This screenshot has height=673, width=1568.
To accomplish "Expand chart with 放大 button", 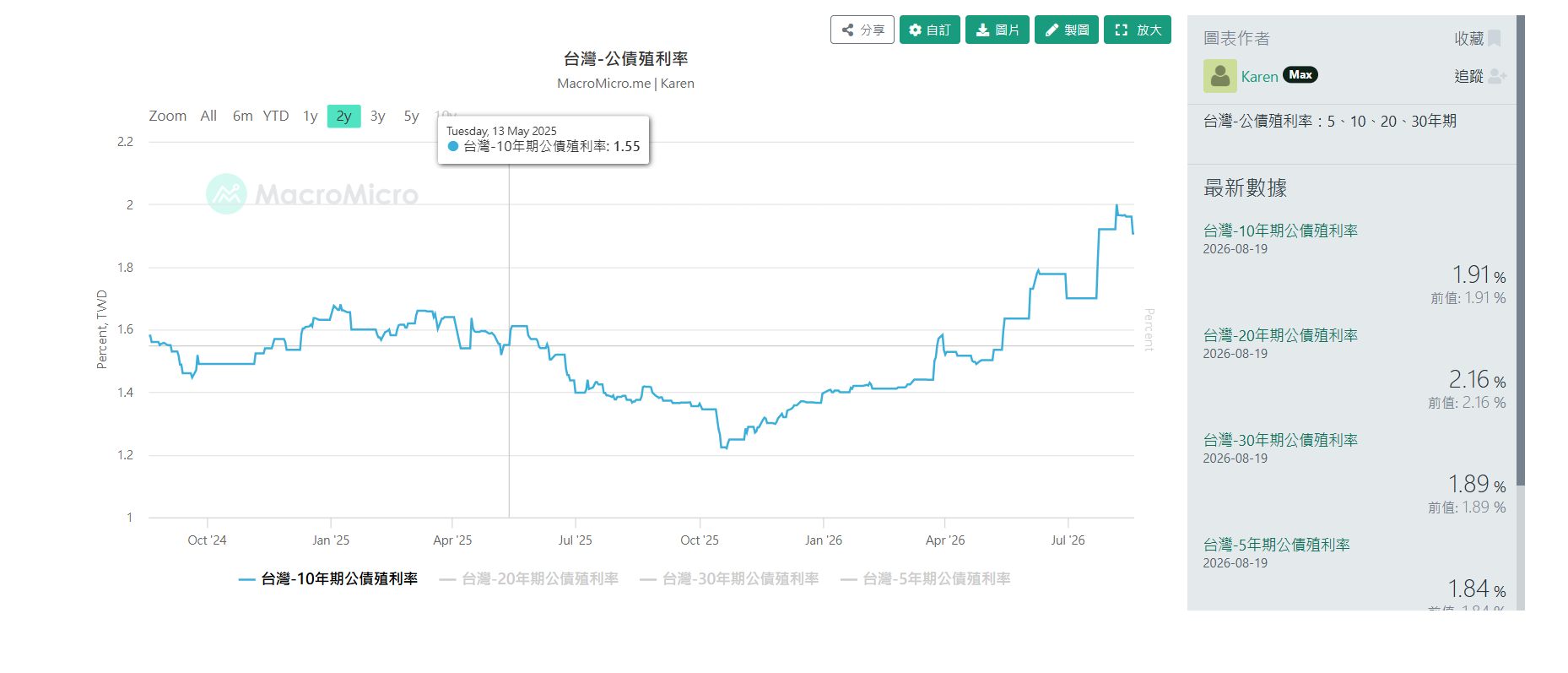I will coord(1137,30).
